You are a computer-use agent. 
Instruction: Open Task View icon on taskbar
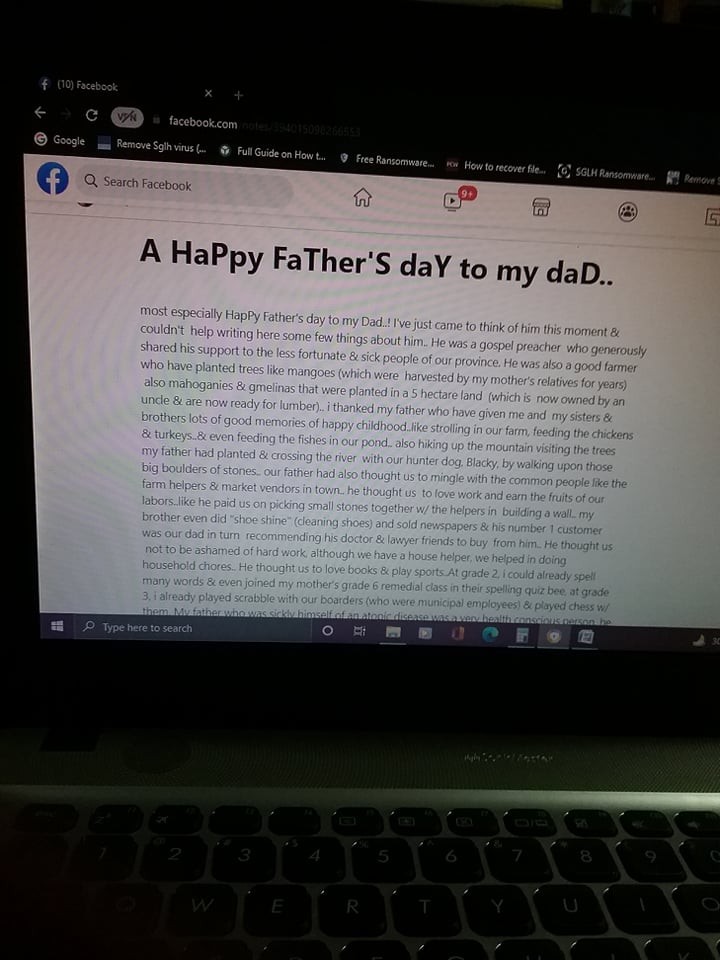point(360,631)
